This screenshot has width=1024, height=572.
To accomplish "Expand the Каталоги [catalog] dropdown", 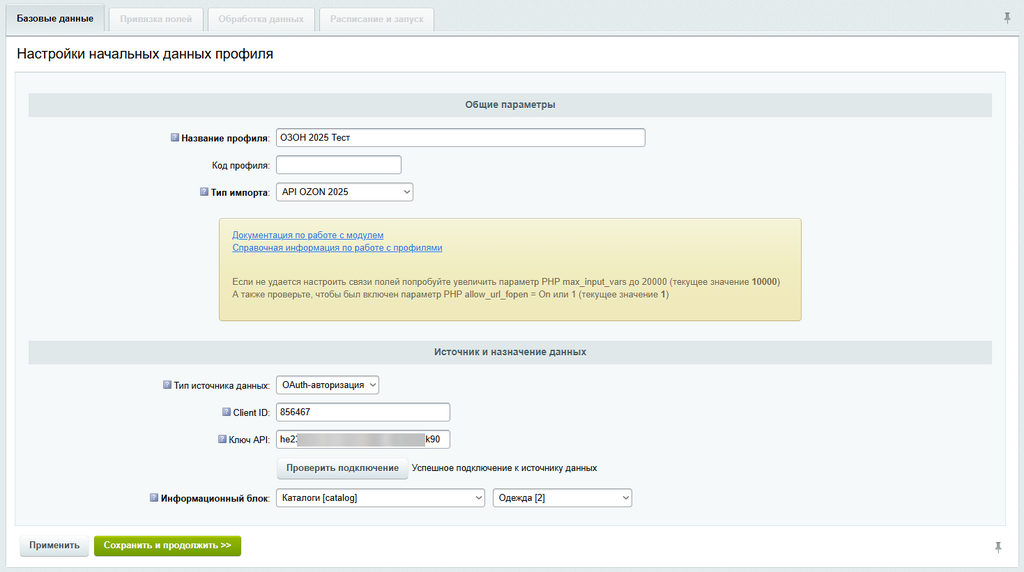I will tap(380, 497).
